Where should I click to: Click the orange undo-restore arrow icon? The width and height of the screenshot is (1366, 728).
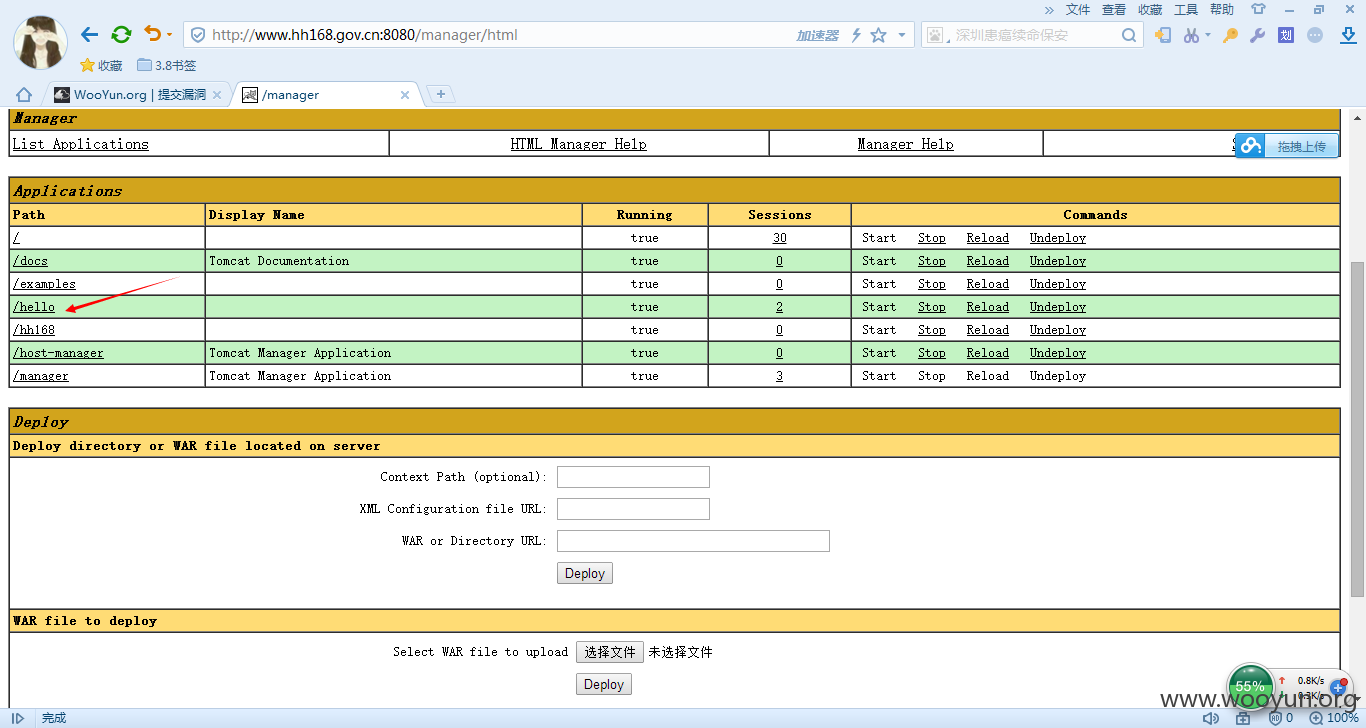152,35
